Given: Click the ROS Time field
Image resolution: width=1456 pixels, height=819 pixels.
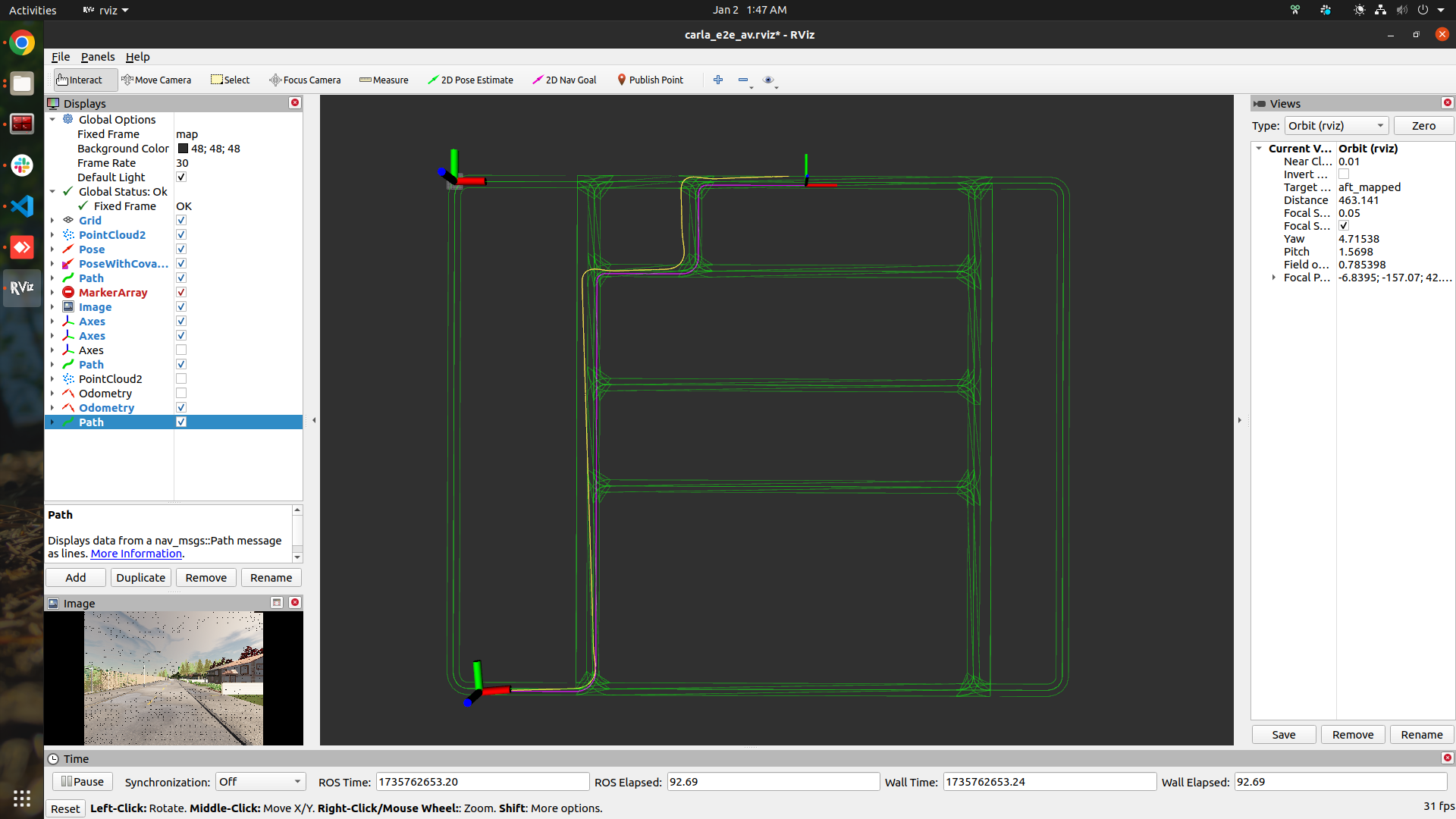Looking at the screenshot, I should [482, 782].
